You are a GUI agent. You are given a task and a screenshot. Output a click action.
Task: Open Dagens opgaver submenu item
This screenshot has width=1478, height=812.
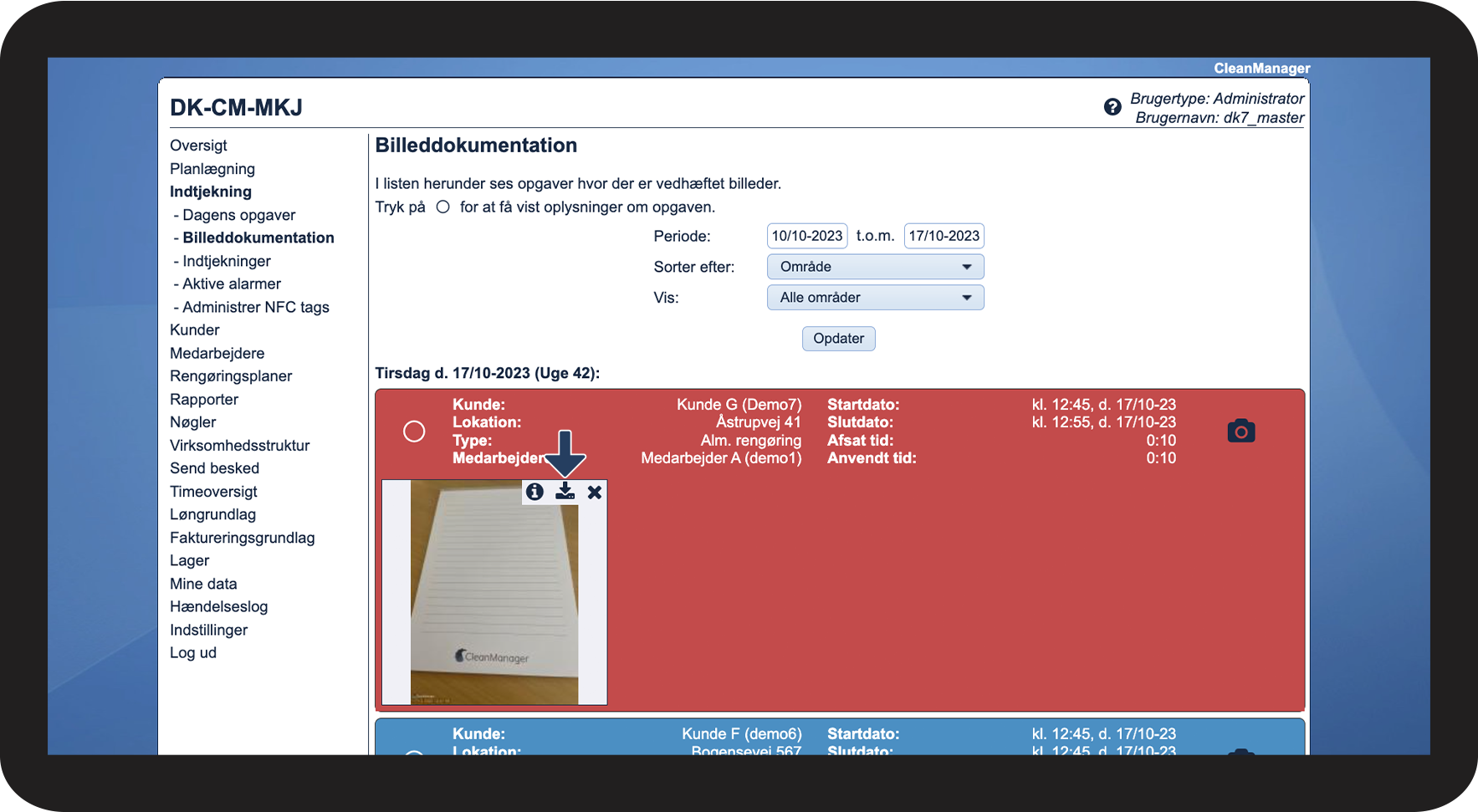238,215
